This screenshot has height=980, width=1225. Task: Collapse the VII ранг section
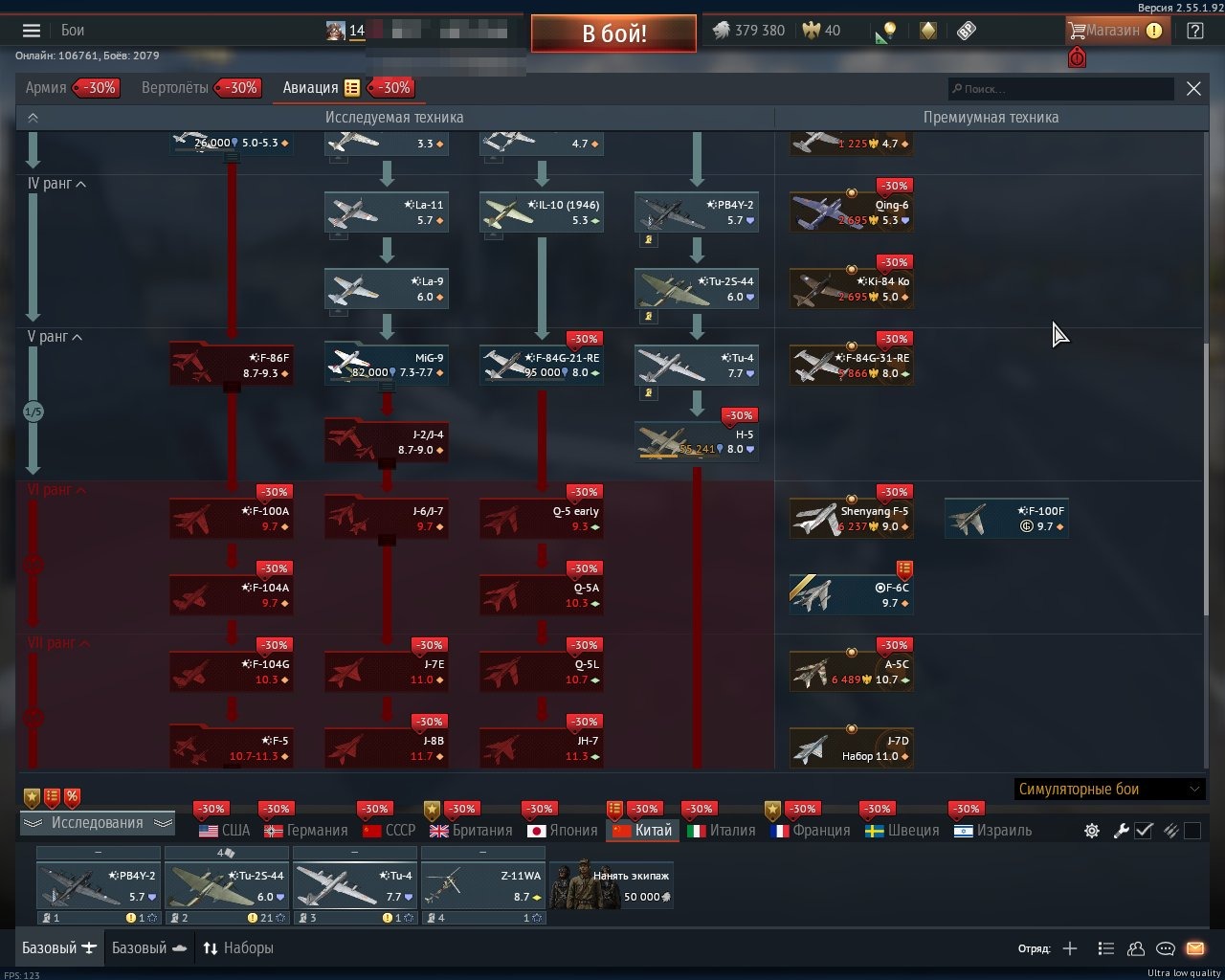pos(59,643)
